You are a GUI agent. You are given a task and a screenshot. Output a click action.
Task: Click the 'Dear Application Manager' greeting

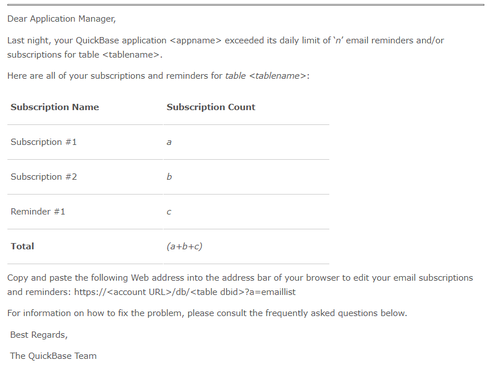point(61,19)
